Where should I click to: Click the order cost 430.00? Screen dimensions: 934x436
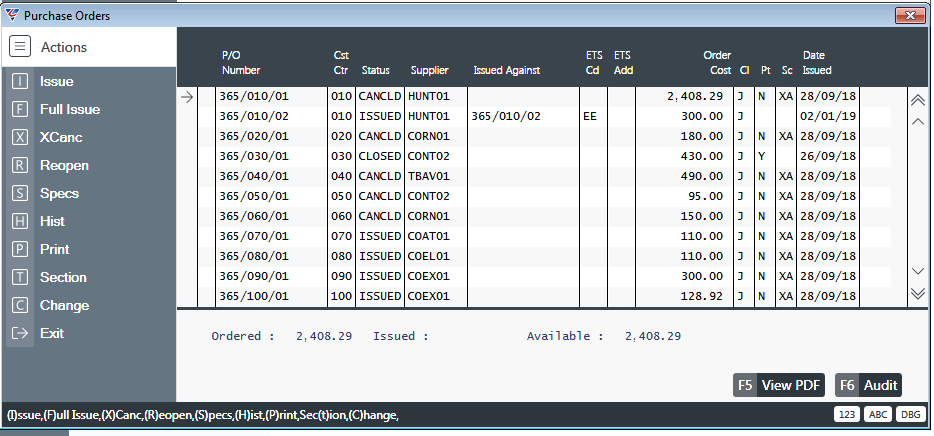[x=702, y=156]
